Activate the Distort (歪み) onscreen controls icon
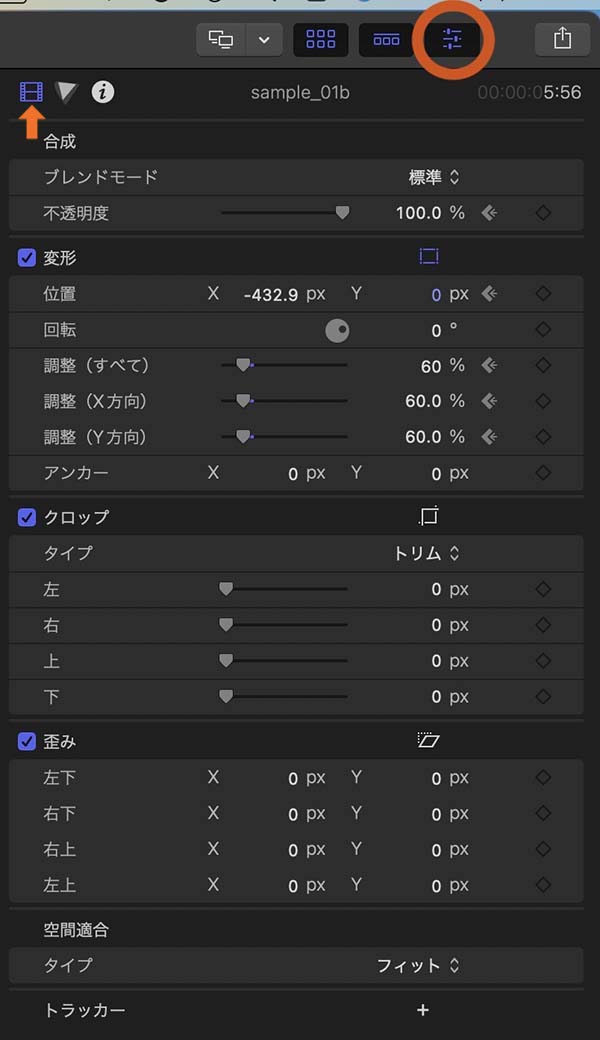Screen dimensions: 600x1040 (x=429, y=740)
